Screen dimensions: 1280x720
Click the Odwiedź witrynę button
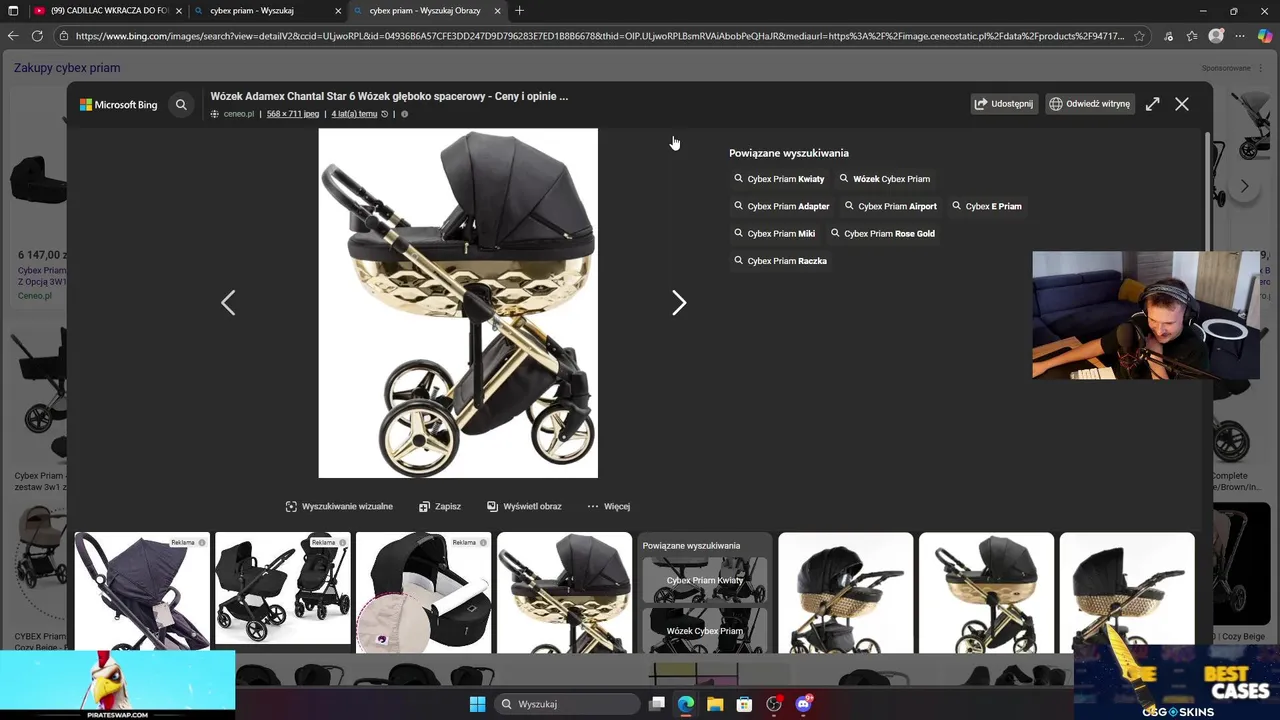pyautogui.click(x=1089, y=104)
